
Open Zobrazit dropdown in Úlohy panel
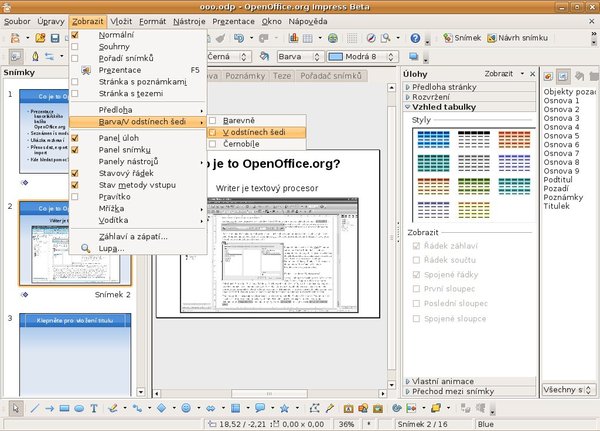(504, 73)
